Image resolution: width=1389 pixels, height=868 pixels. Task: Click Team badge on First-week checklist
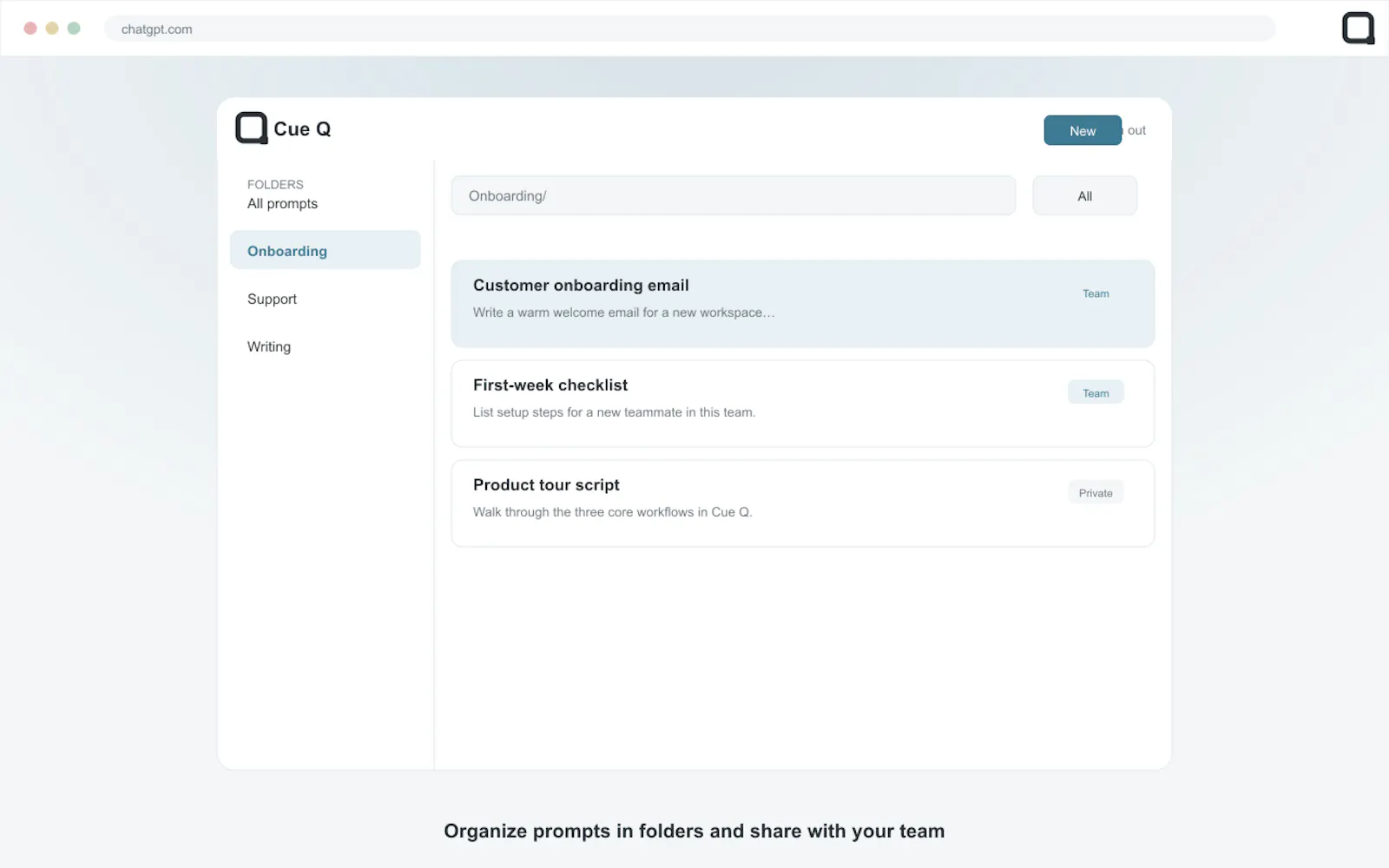click(x=1096, y=392)
